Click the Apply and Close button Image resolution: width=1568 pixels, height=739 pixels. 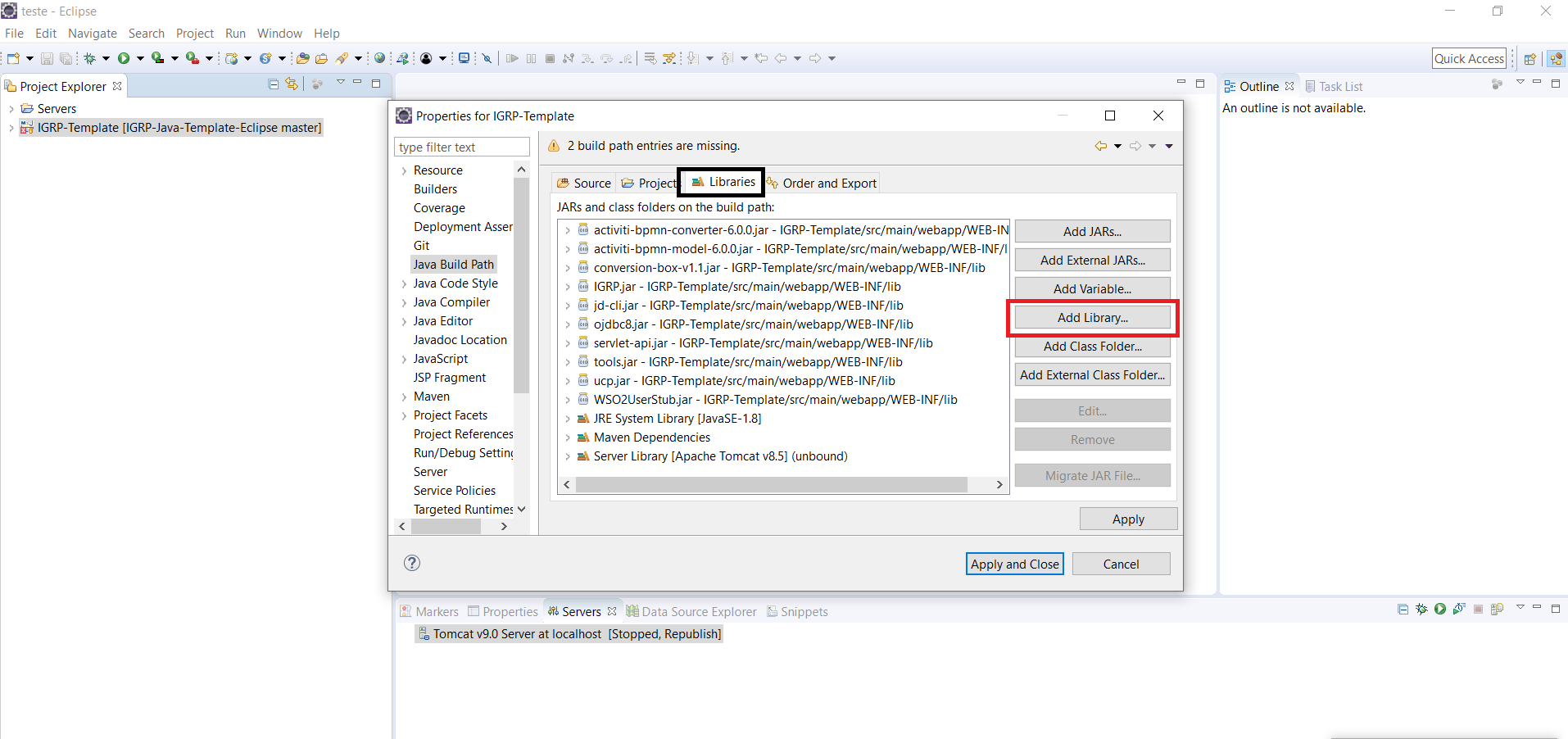click(1014, 564)
